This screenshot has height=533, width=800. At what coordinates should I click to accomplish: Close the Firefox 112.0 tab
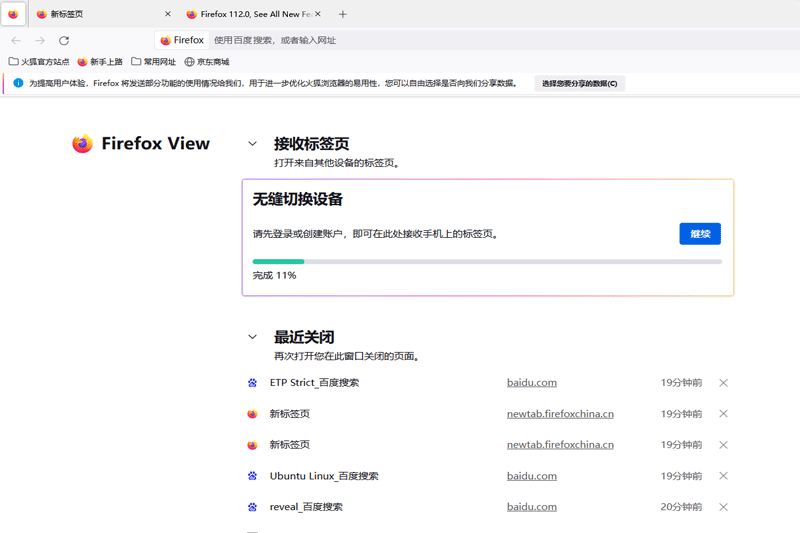tap(317, 14)
